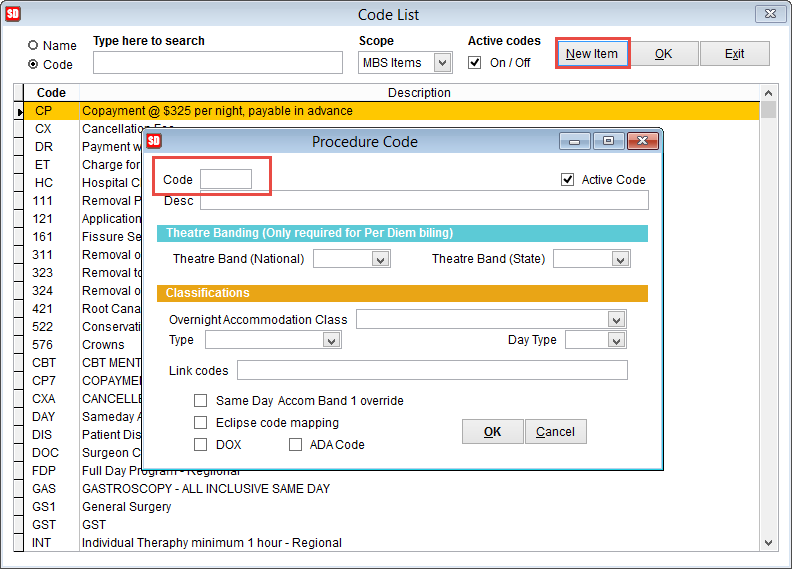The image size is (792, 569).
Task: Uncheck the Active Code checkbox
Action: tap(567, 180)
